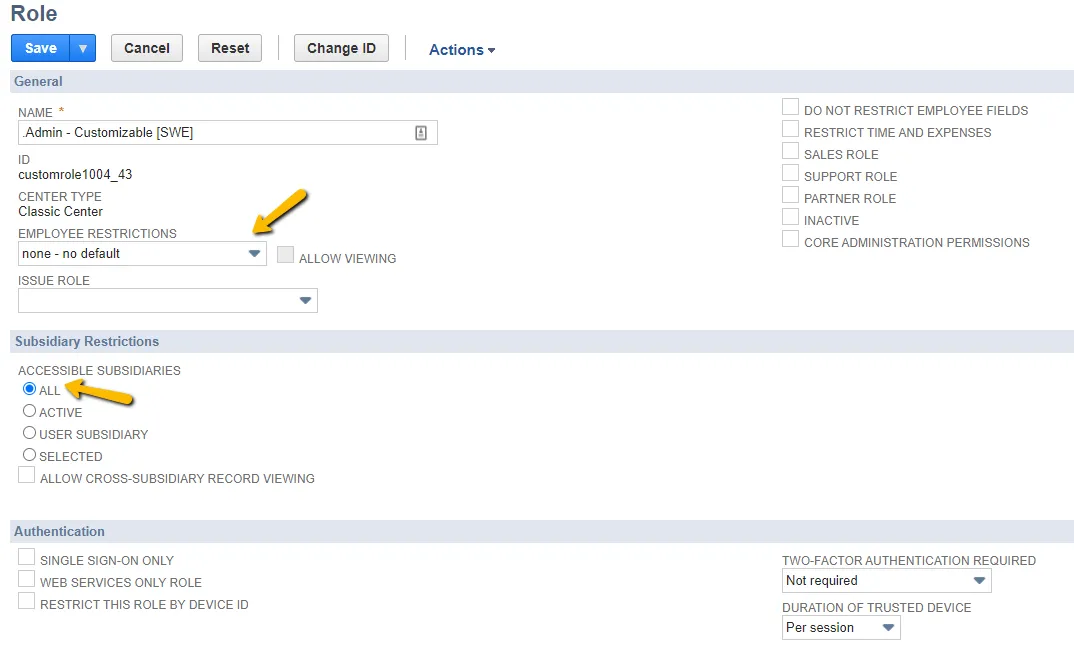Enable Allow Cross-Subsidiary Record Viewing
The width and height of the screenshot is (1074, 647).
pos(27,475)
